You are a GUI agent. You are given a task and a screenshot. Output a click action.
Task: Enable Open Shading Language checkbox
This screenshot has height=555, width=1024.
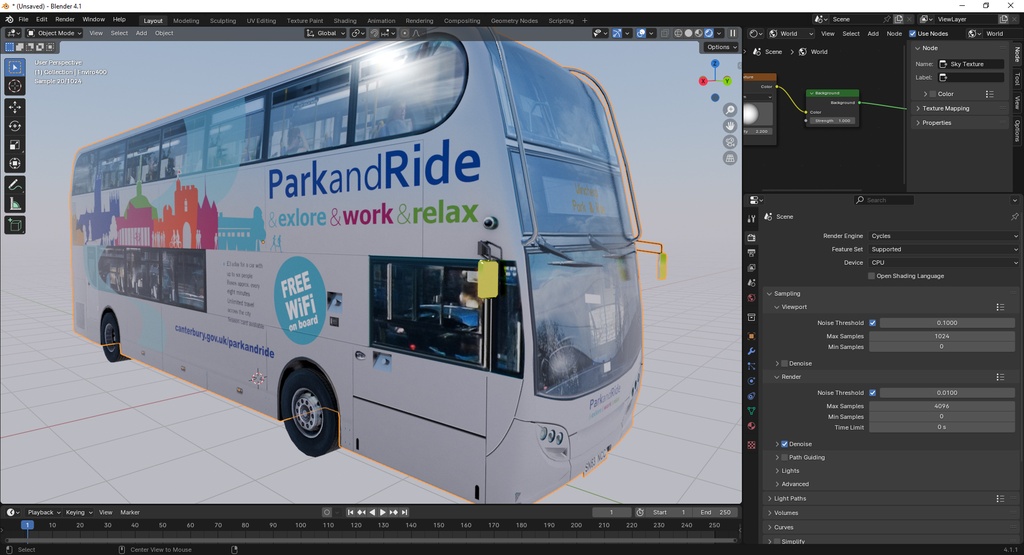tap(871, 276)
